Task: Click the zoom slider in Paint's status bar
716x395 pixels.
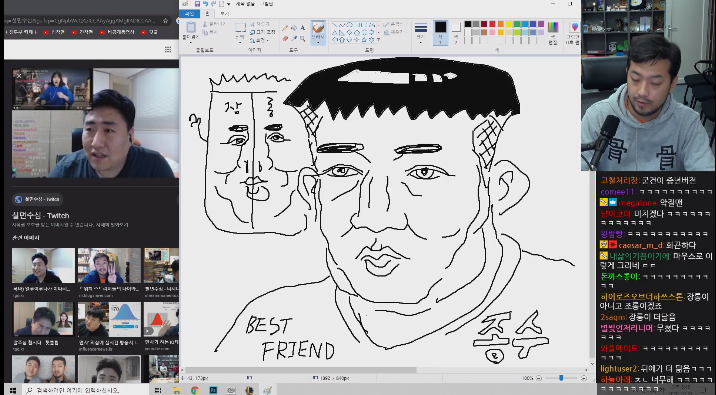Action: (x=561, y=378)
